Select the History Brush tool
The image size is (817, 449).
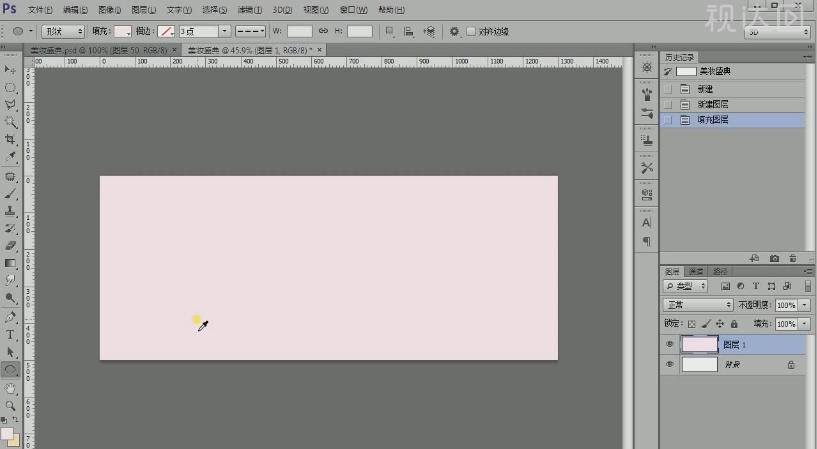pos(10,228)
